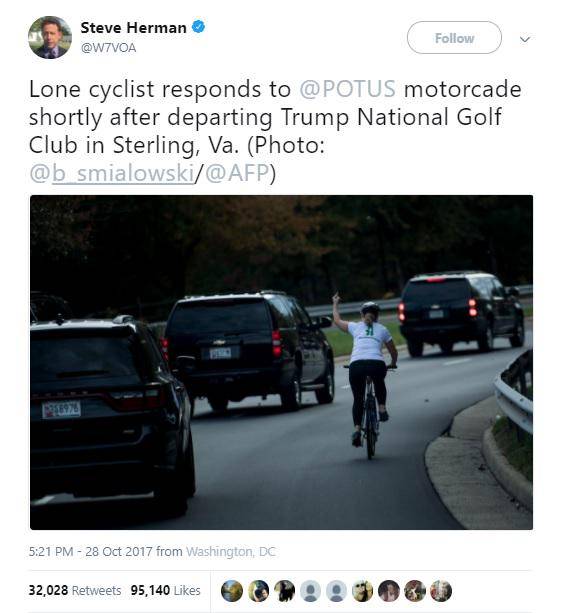Viewport: 561px width, 613px height.
Task: Open the @POTUS mention link
Action: point(348,89)
